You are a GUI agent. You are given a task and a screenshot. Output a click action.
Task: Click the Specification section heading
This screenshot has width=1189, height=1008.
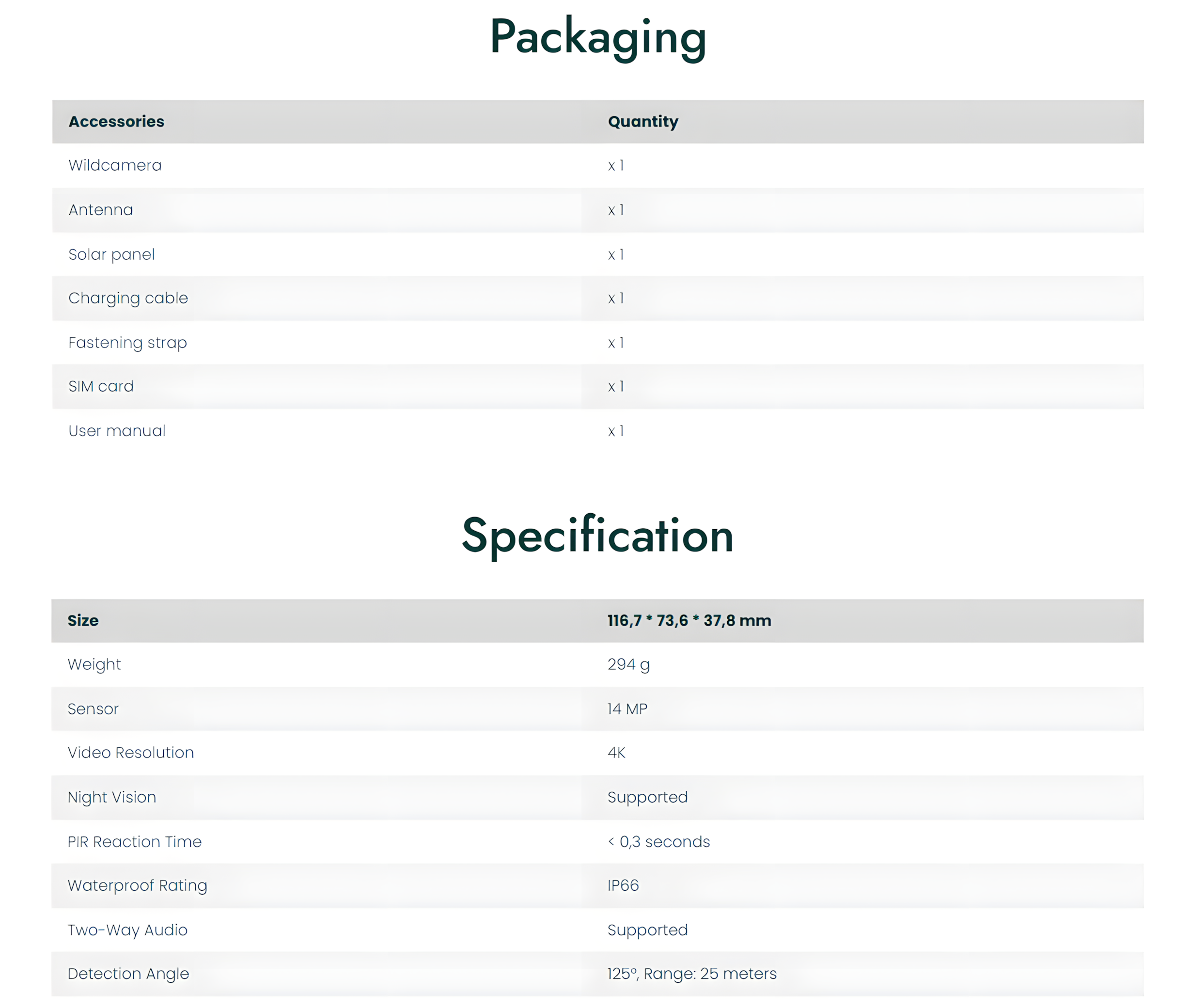point(597,536)
